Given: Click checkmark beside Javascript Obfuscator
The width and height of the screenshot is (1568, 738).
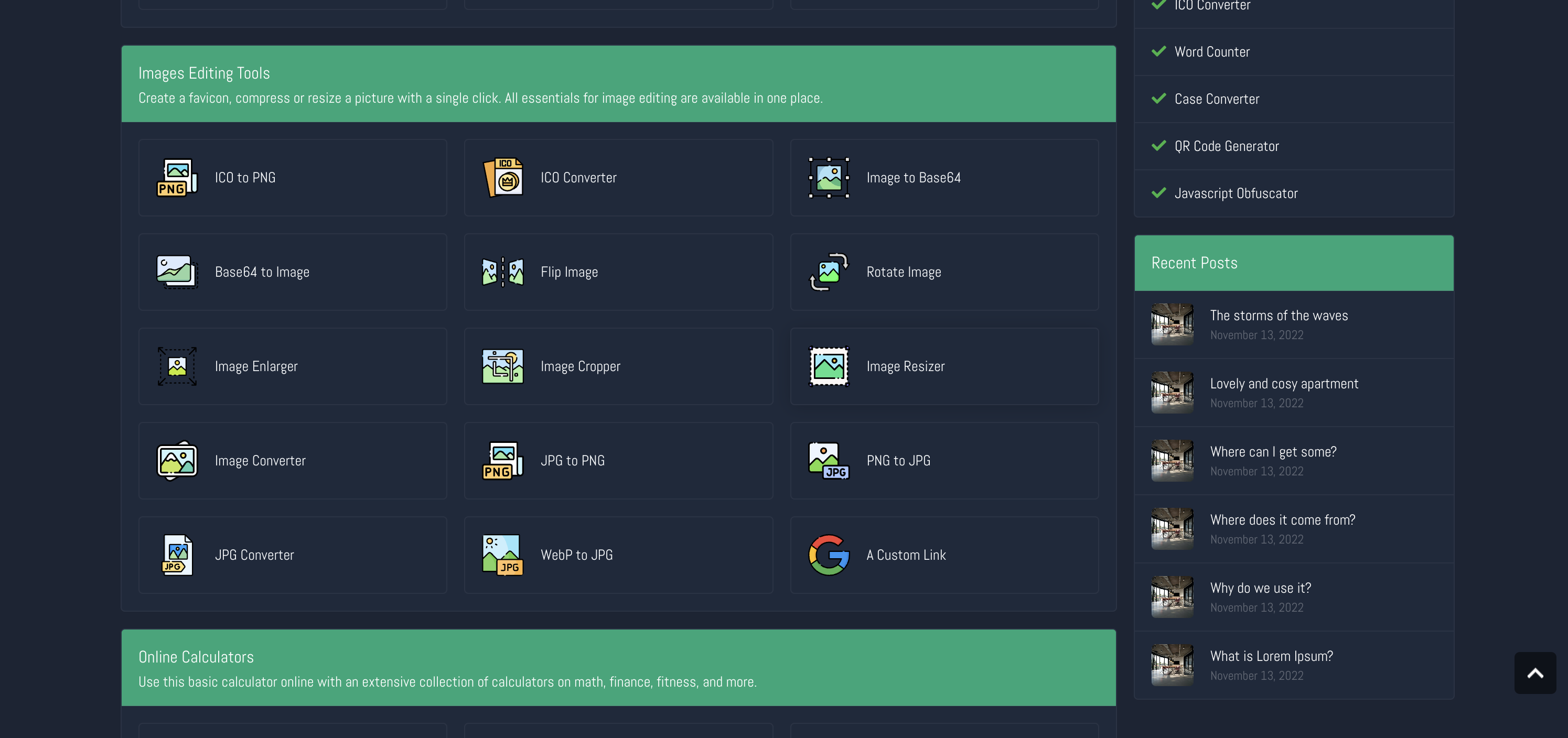Looking at the screenshot, I should pyautogui.click(x=1159, y=193).
